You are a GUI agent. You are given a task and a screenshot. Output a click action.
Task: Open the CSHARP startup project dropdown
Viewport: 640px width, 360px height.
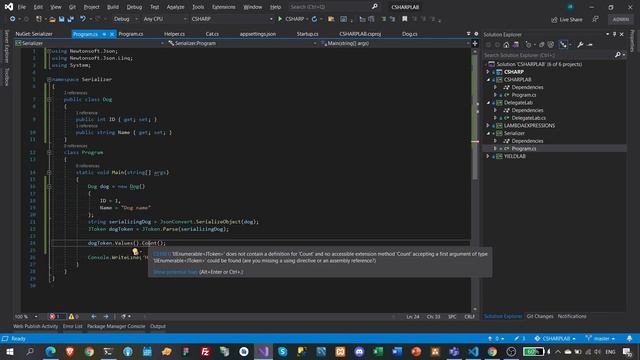(231, 19)
